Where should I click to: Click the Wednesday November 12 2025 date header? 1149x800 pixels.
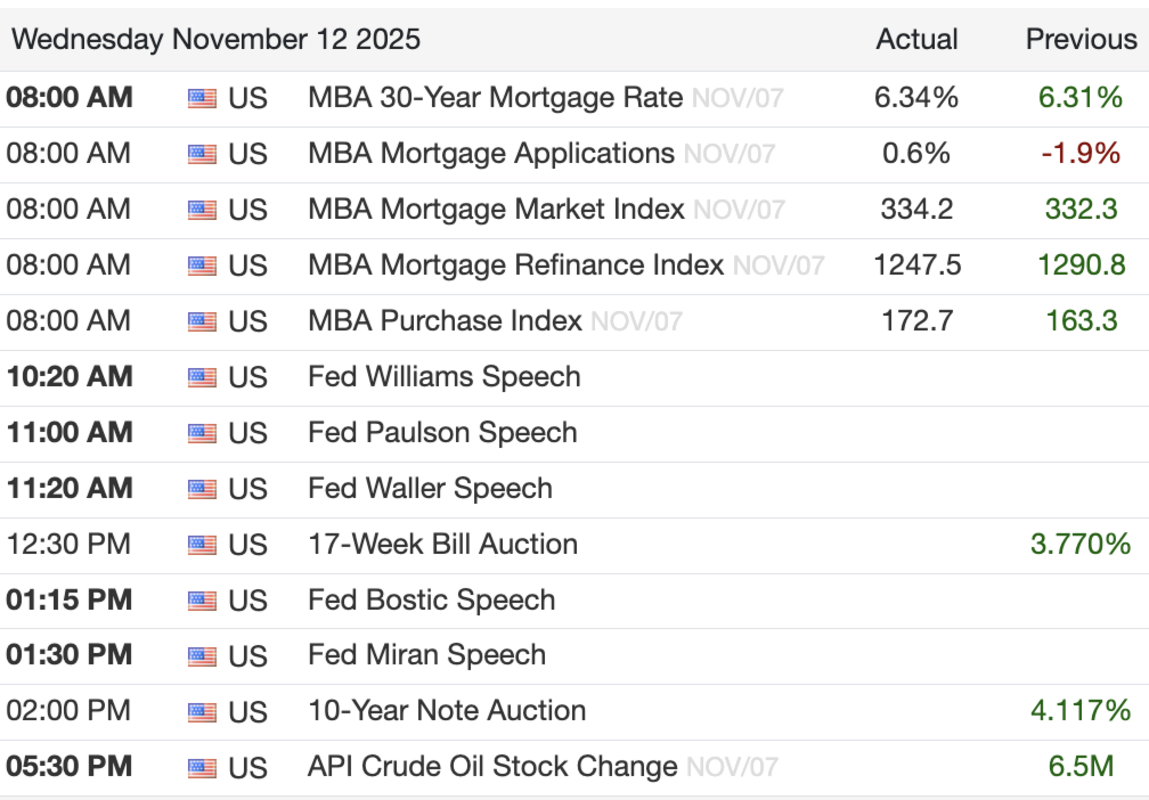coord(216,40)
